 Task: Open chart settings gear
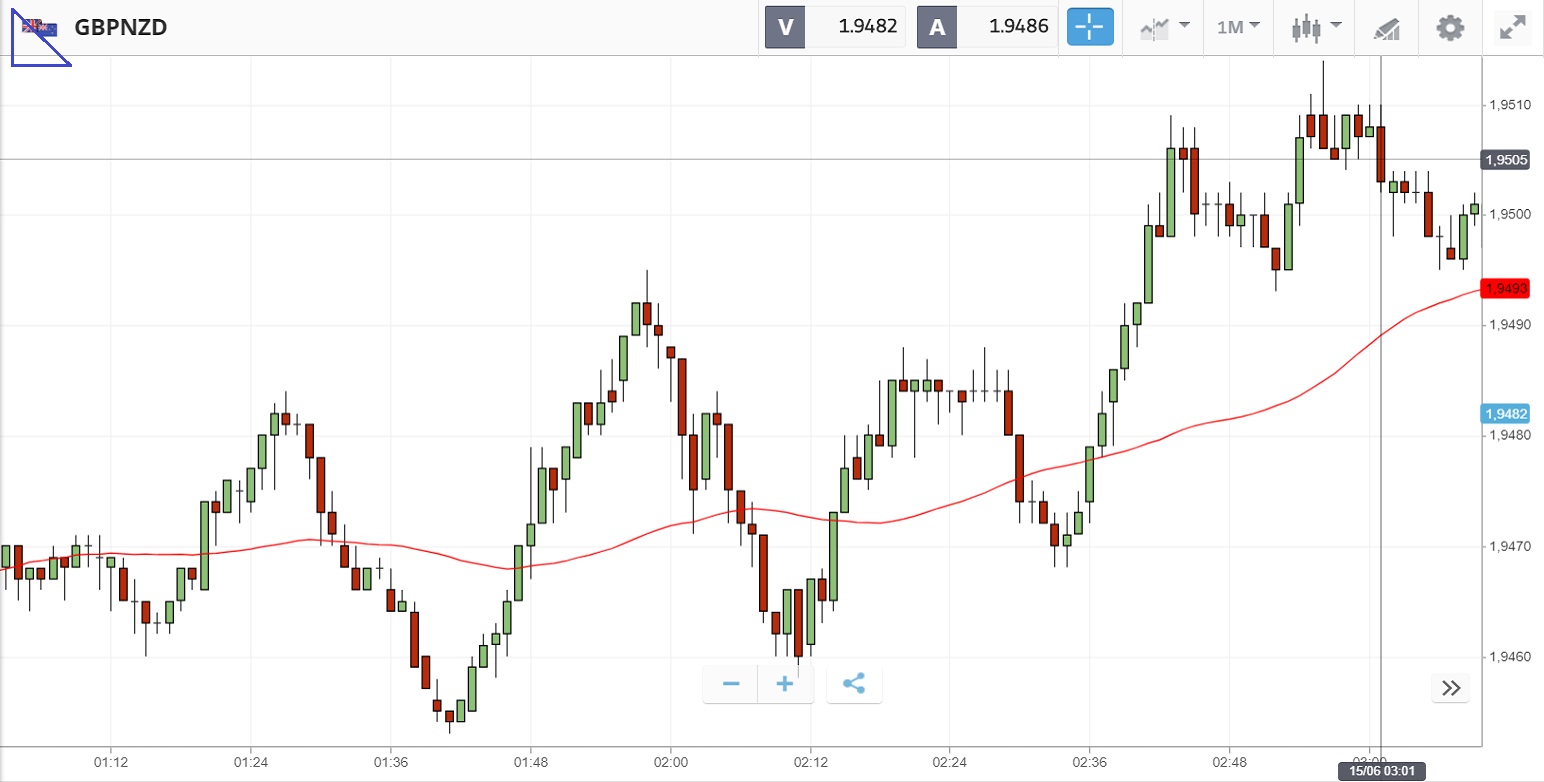point(1450,27)
